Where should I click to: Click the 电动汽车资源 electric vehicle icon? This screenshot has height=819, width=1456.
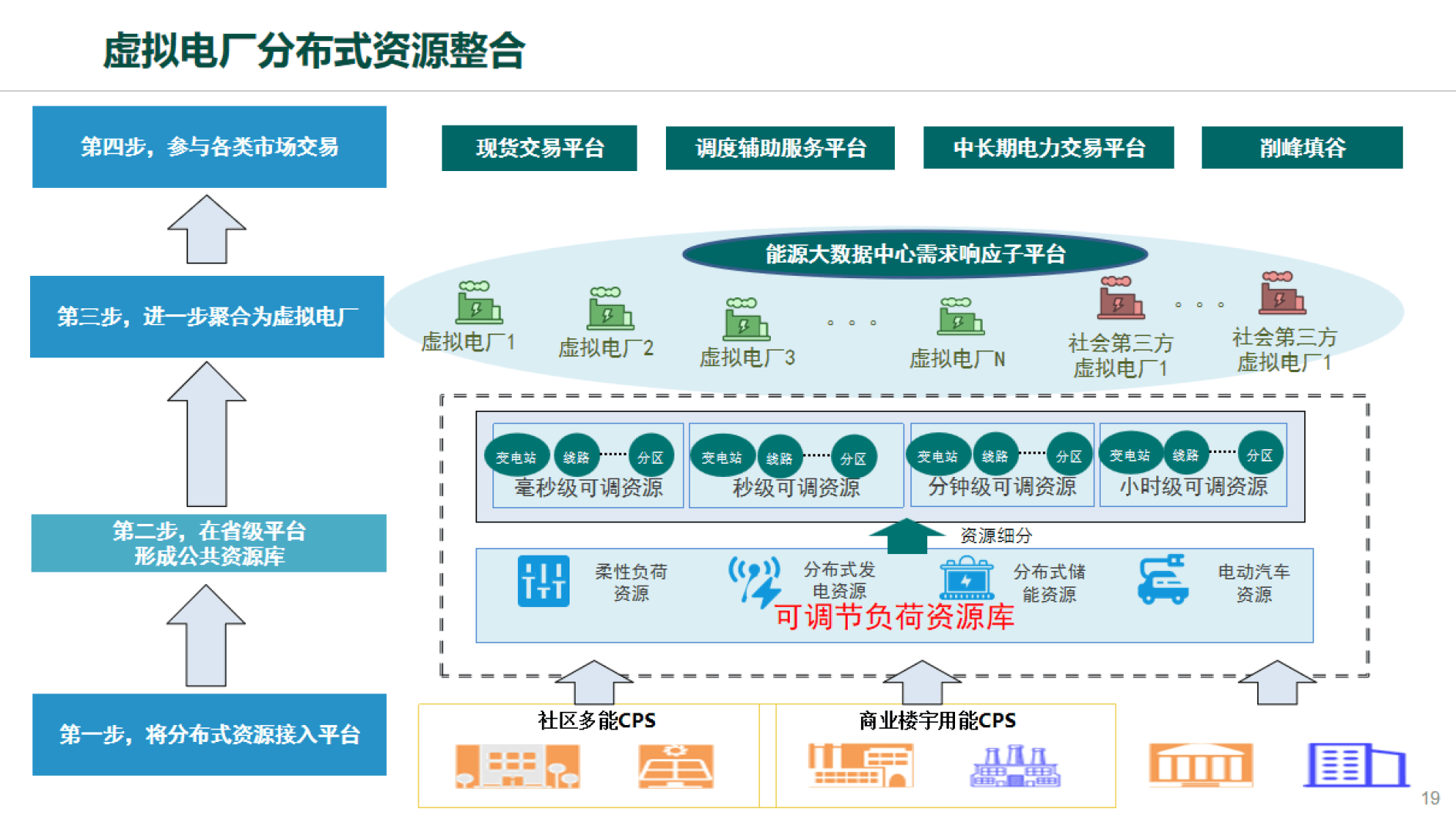coord(1162,581)
